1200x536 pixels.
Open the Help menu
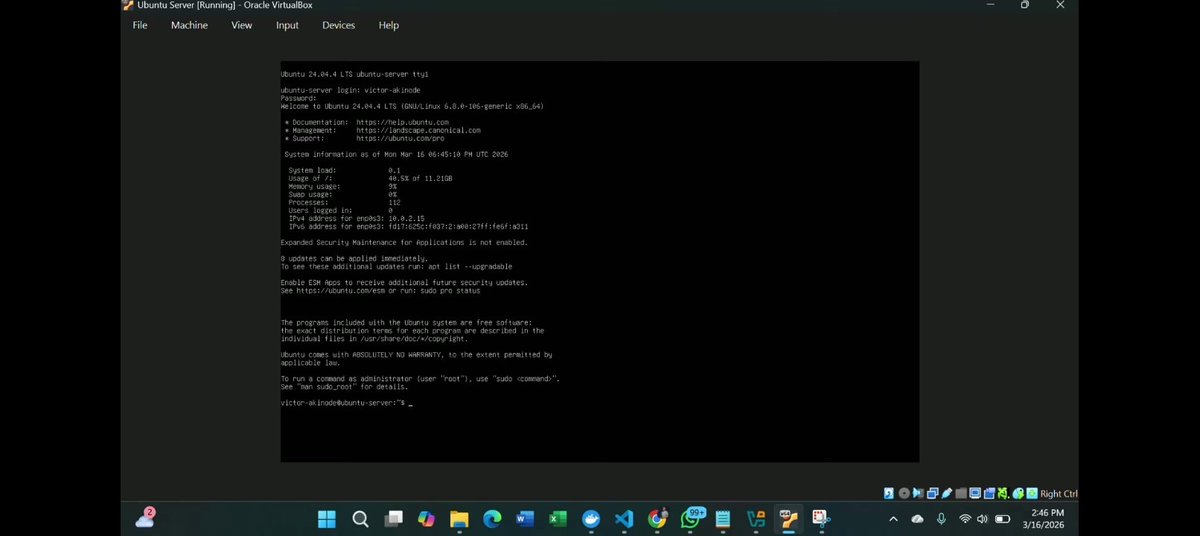pos(388,25)
